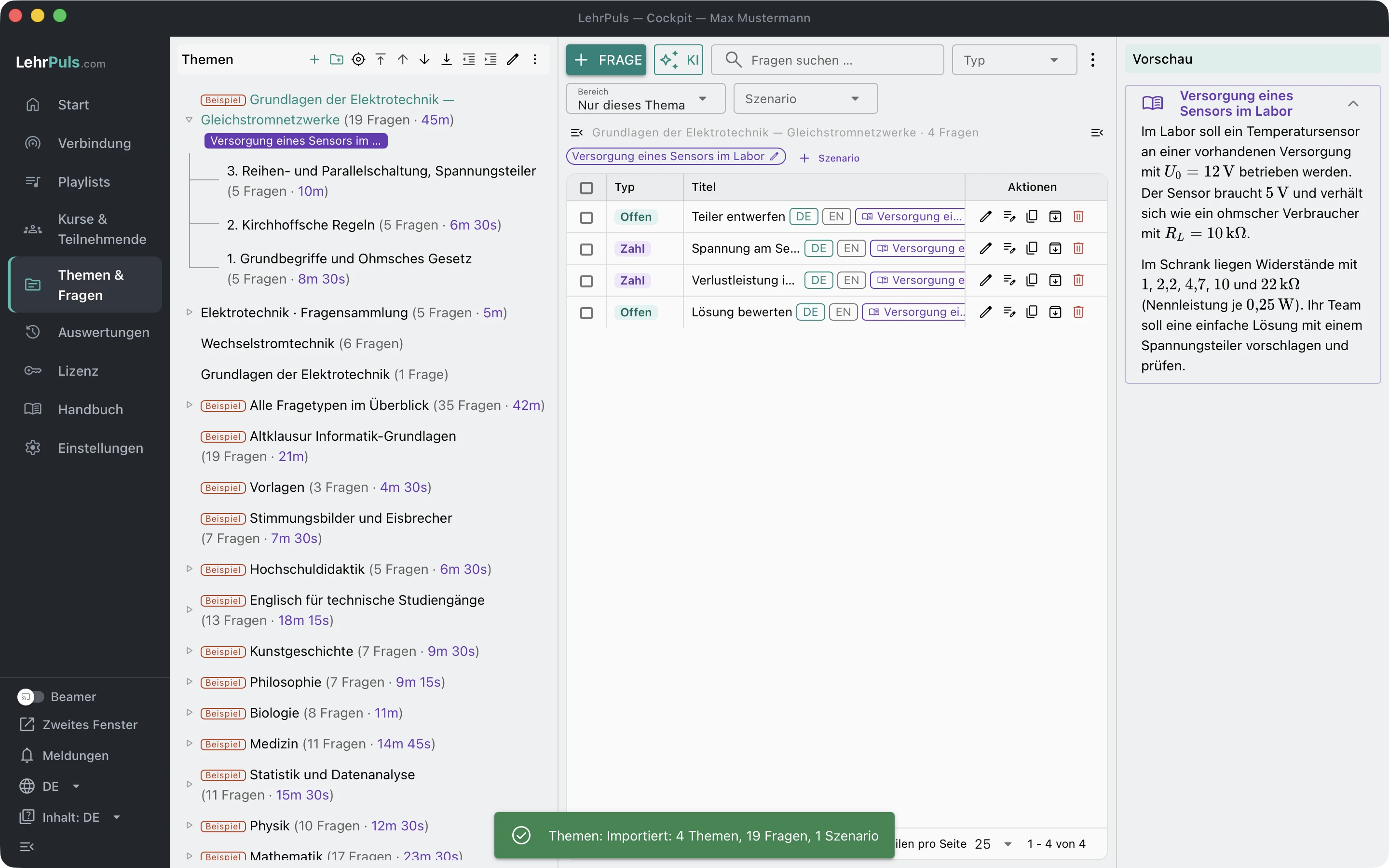Expand the Elektrotechnik · Fragensammlung topic
This screenshot has width=1389, height=868.
point(189,312)
